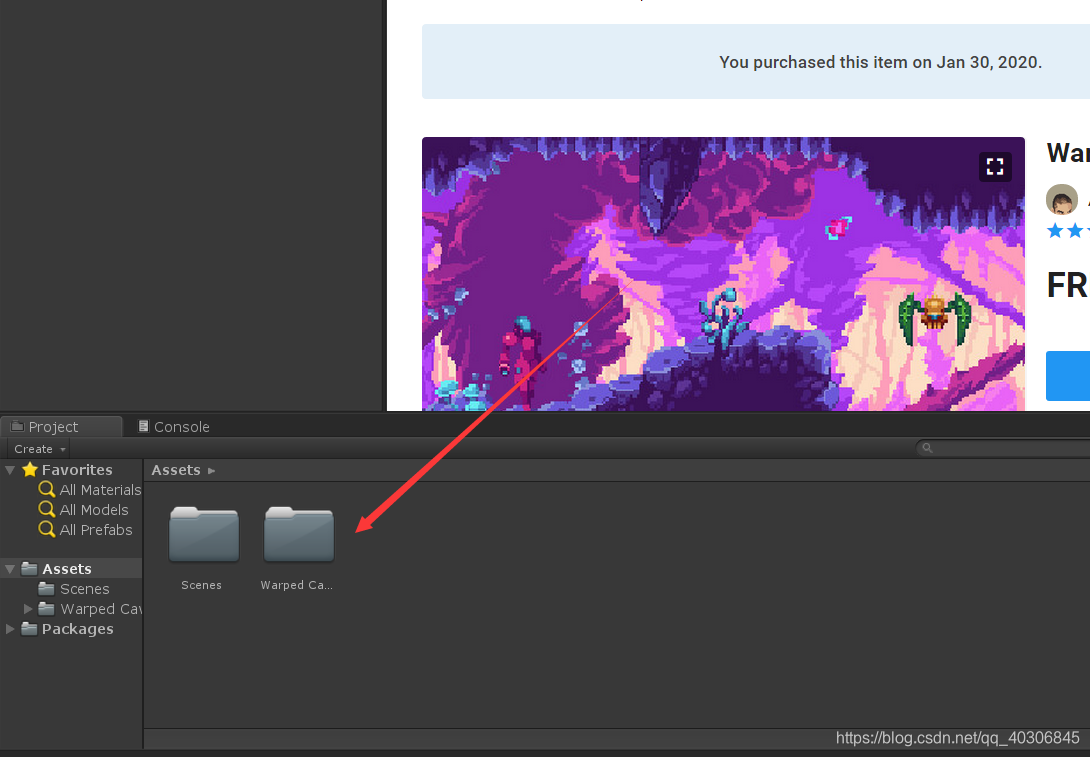Click the Warped Ca... folder label
This screenshot has height=757, width=1090.
[x=297, y=585]
